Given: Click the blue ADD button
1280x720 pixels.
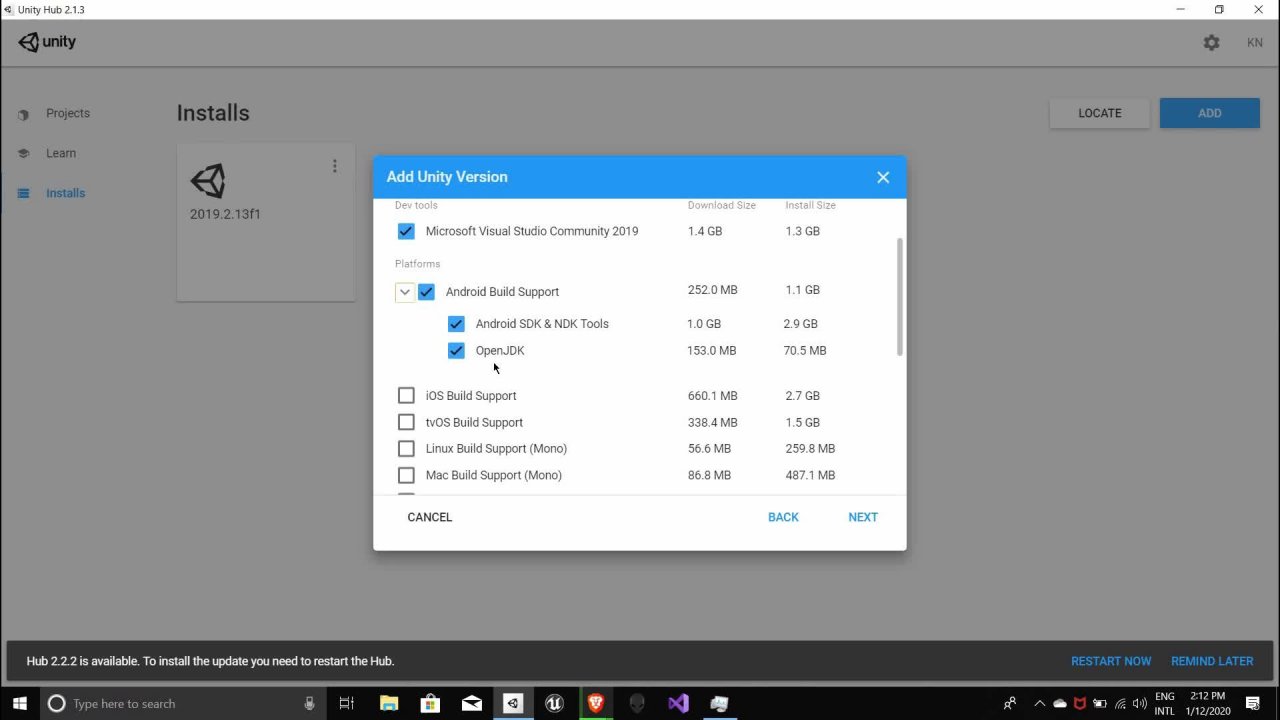Looking at the screenshot, I should 1210,113.
